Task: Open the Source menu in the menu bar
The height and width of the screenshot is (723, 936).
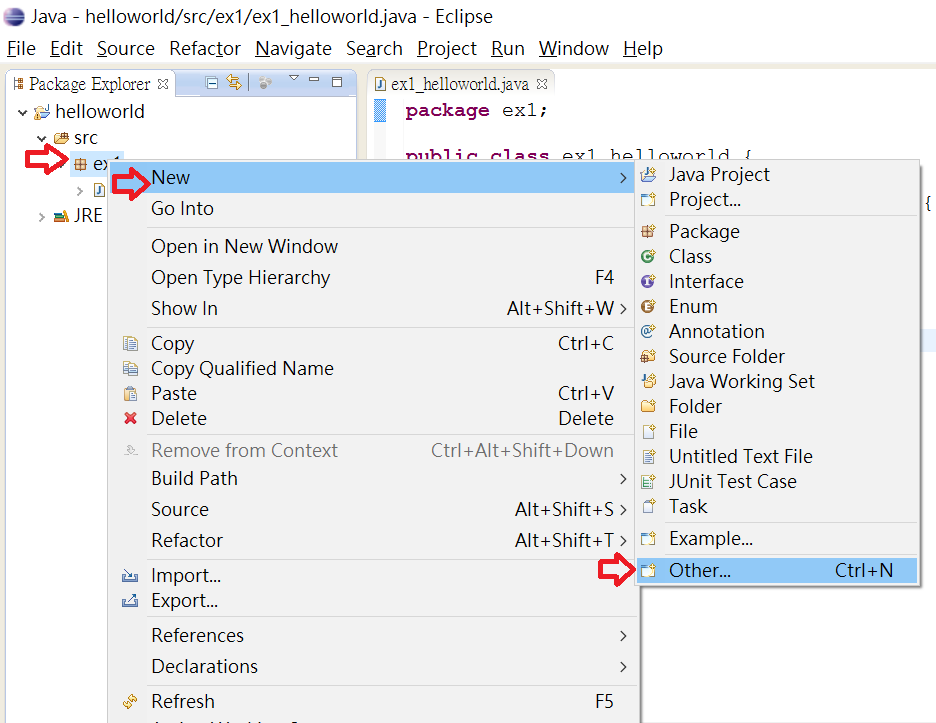Action: click(x=126, y=48)
